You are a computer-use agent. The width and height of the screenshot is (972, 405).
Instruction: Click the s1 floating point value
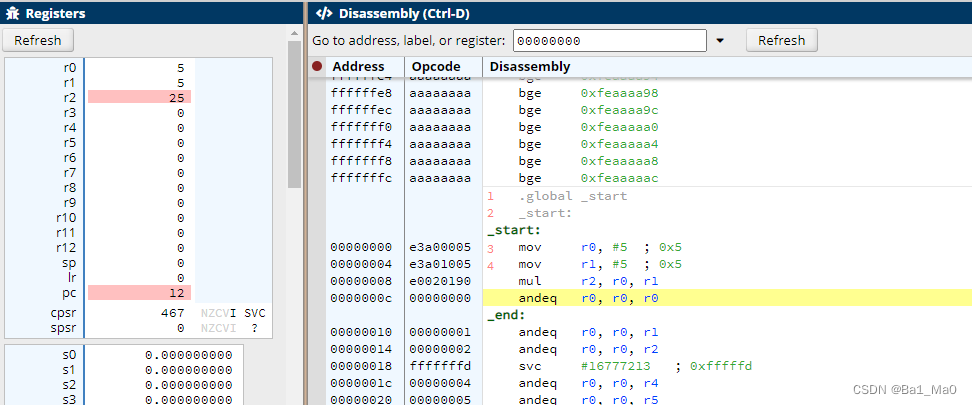tap(188, 370)
